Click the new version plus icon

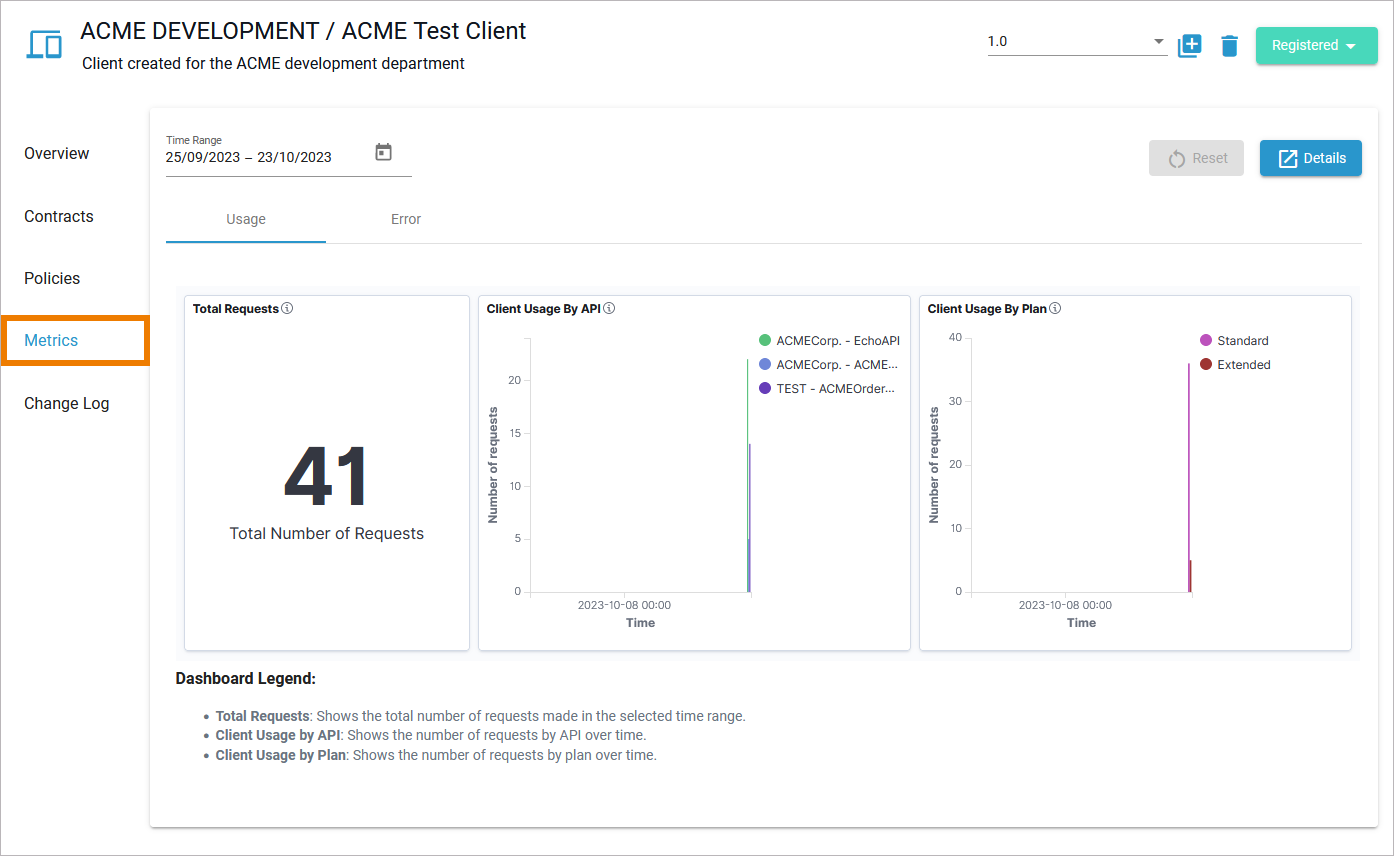[1189, 46]
